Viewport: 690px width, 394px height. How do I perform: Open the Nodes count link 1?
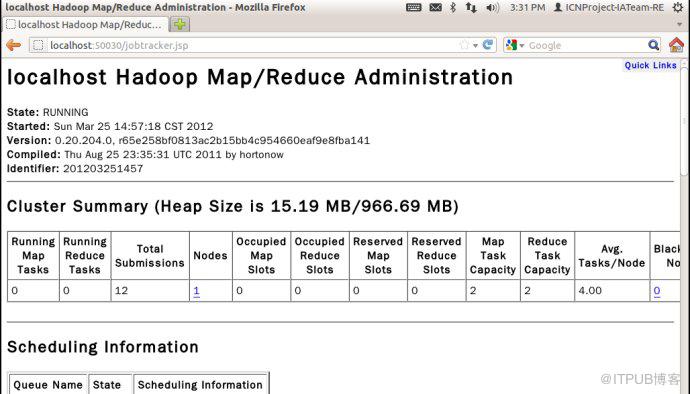click(x=196, y=291)
